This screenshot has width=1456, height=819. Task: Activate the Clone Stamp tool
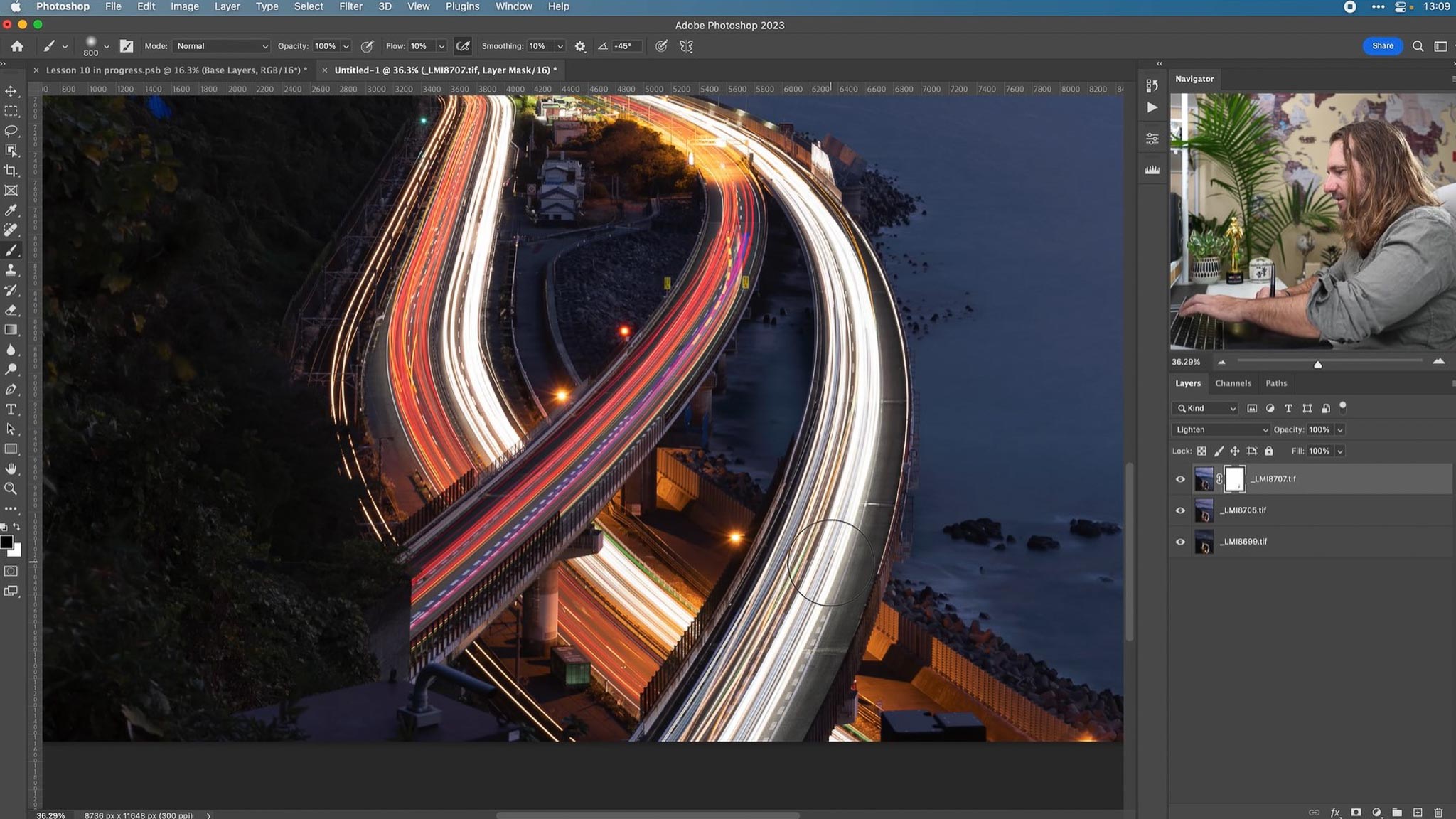(x=11, y=270)
